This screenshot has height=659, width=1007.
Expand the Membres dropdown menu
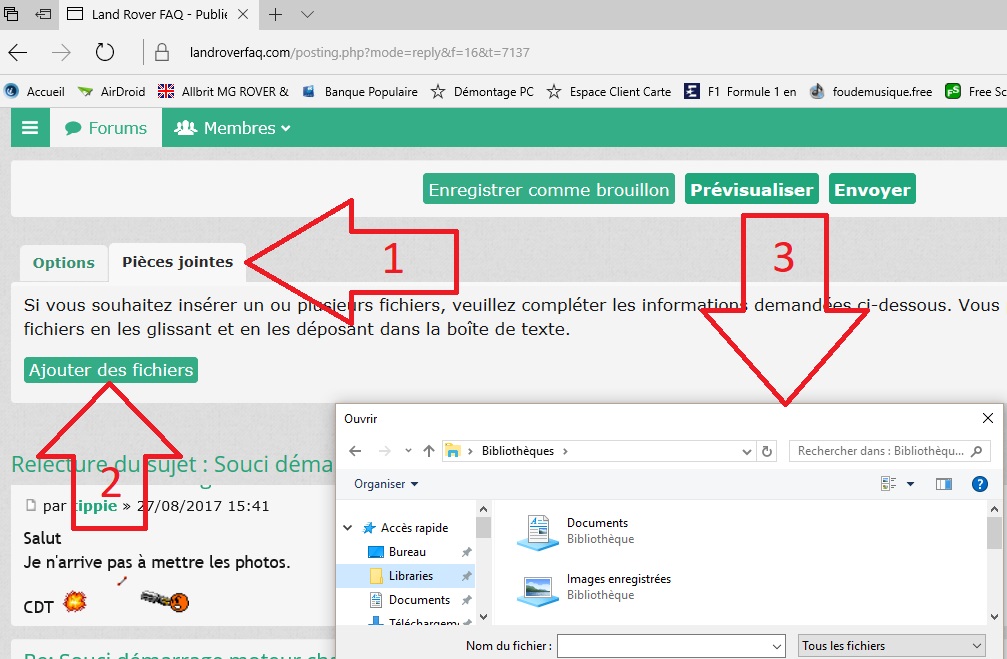click(x=233, y=128)
